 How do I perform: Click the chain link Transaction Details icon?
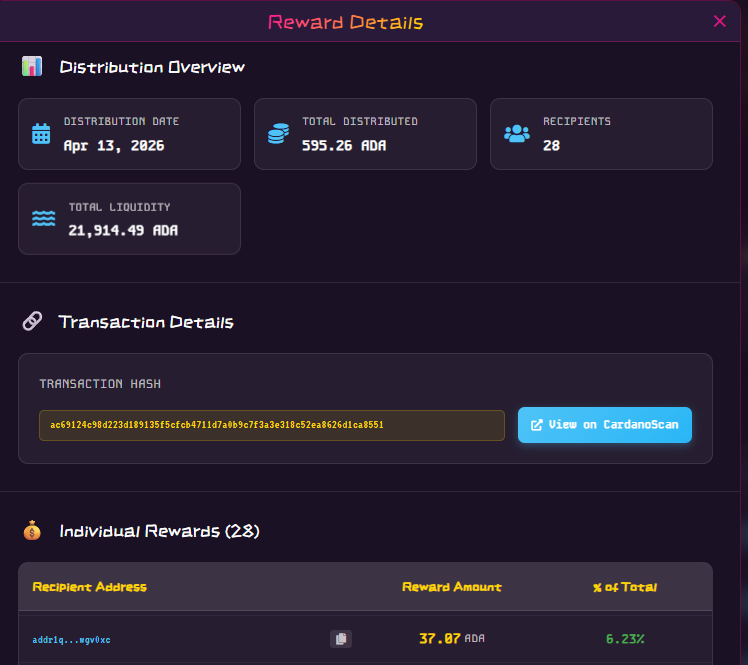click(32, 322)
